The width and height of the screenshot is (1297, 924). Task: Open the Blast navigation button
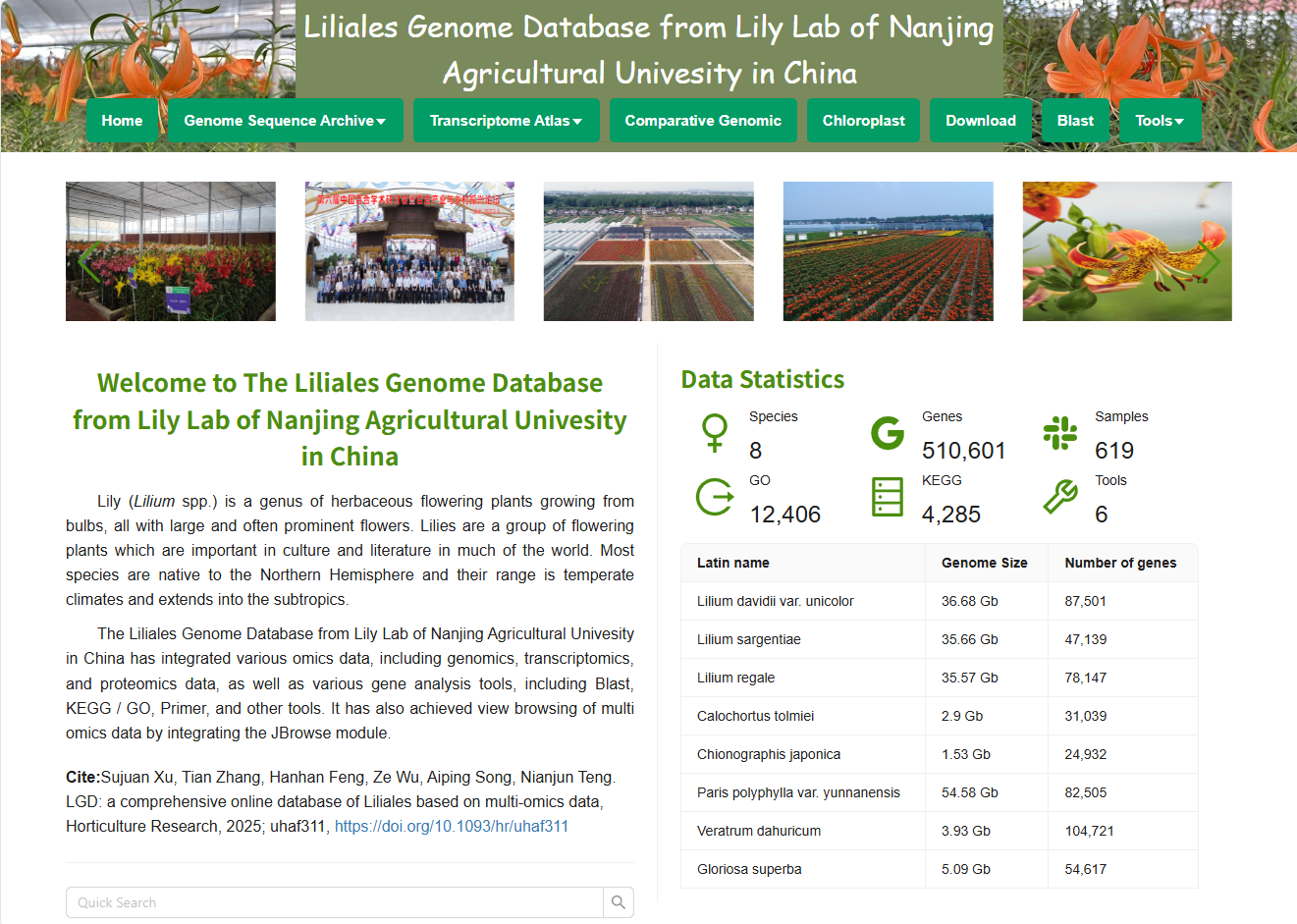(x=1075, y=121)
